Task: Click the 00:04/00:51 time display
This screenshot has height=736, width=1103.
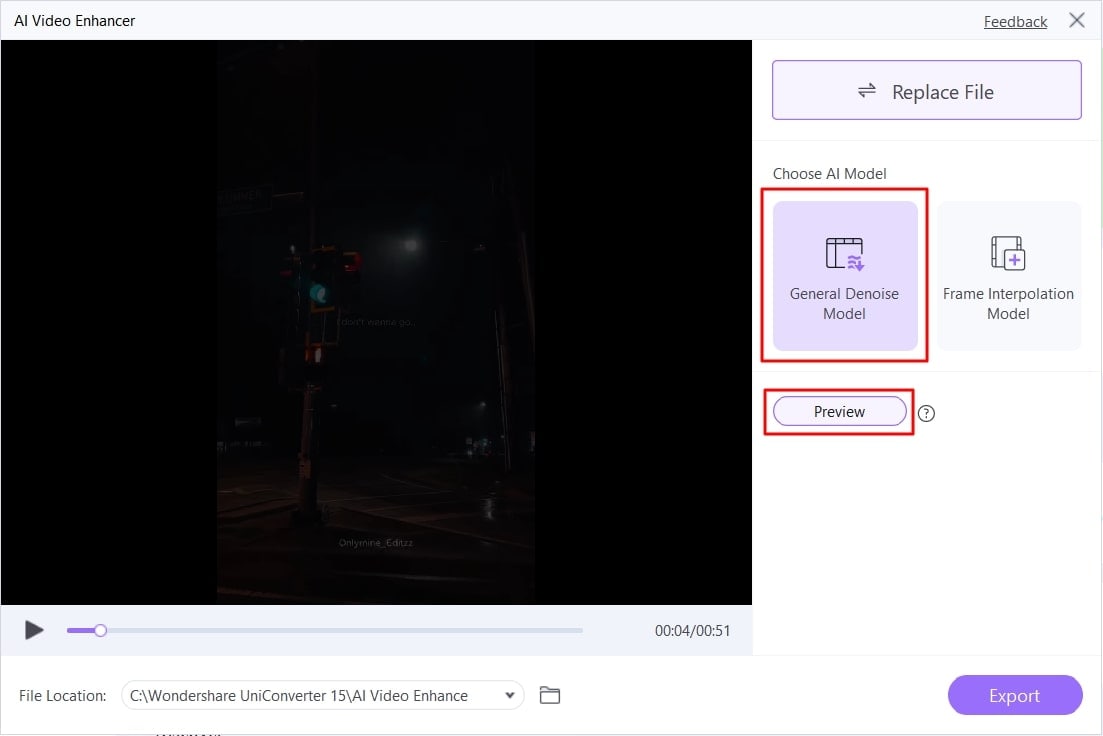Action: pos(692,630)
